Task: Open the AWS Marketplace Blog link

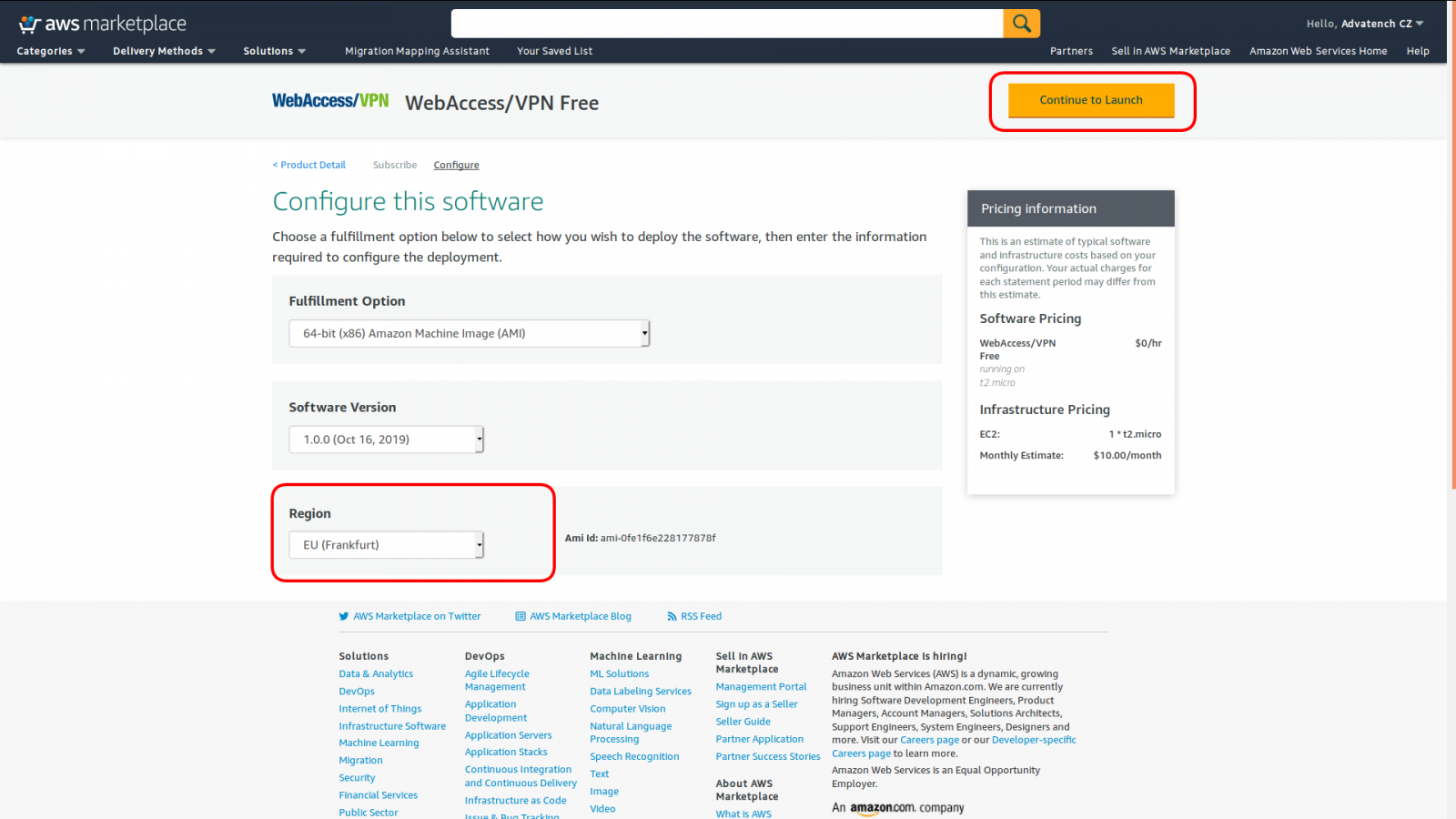Action: 580,616
